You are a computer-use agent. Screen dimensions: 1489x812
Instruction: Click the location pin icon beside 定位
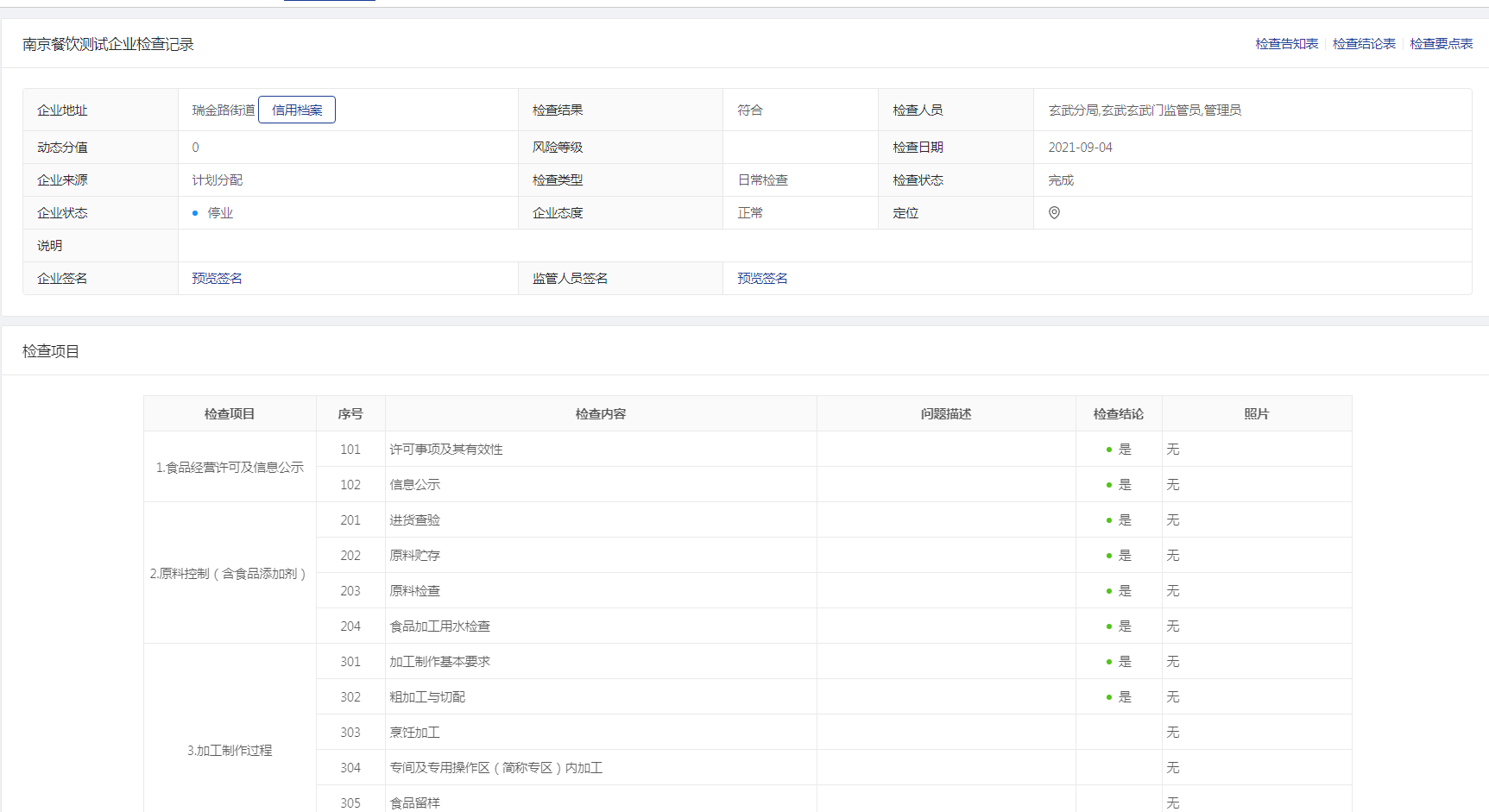(1054, 213)
